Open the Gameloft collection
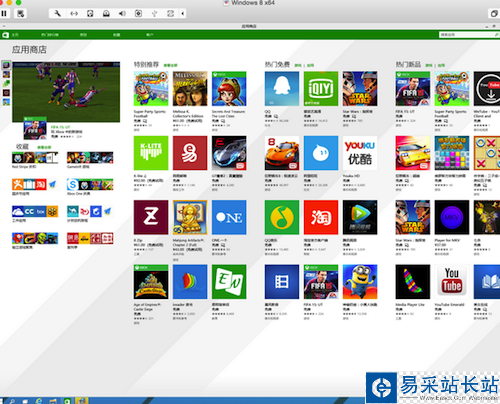Viewport: 500px width, 404px height. pos(90,157)
